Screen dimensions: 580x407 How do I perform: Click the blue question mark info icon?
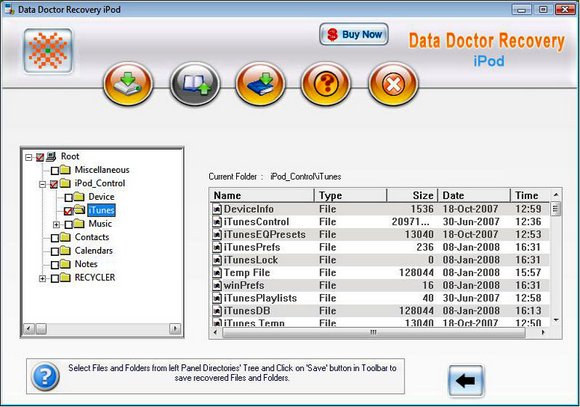[45, 377]
